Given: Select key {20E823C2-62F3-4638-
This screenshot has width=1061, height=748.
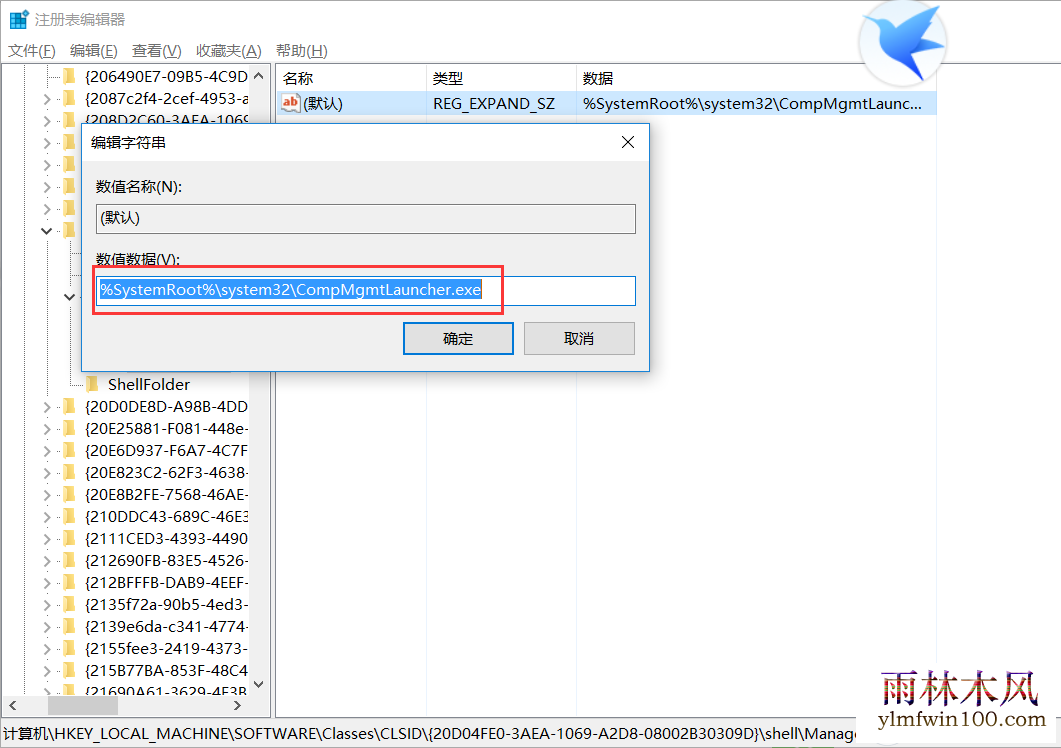Looking at the screenshot, I should (x=166, y=472).
